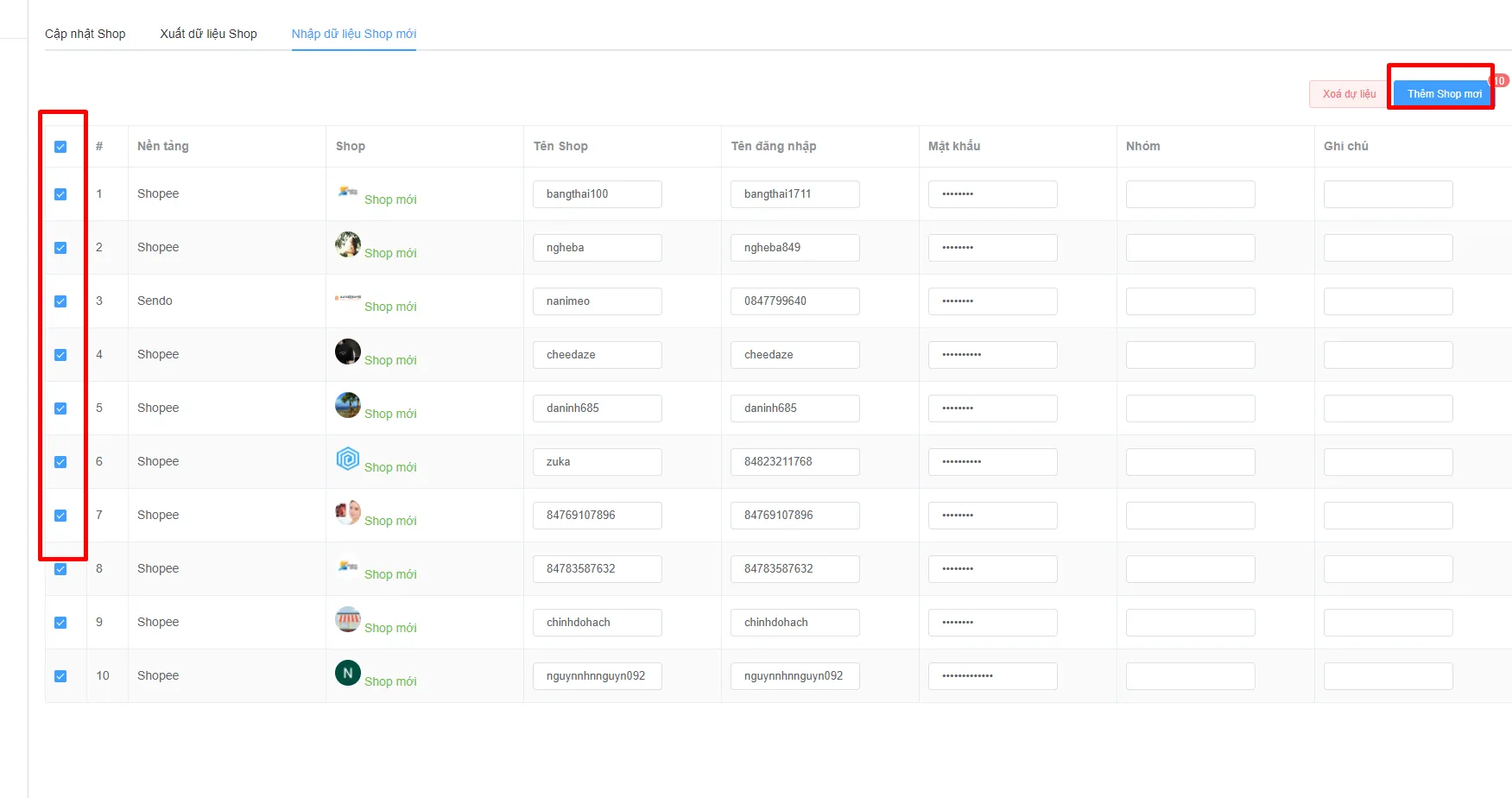Click the 84783587632 shop avatar icon

348,566
